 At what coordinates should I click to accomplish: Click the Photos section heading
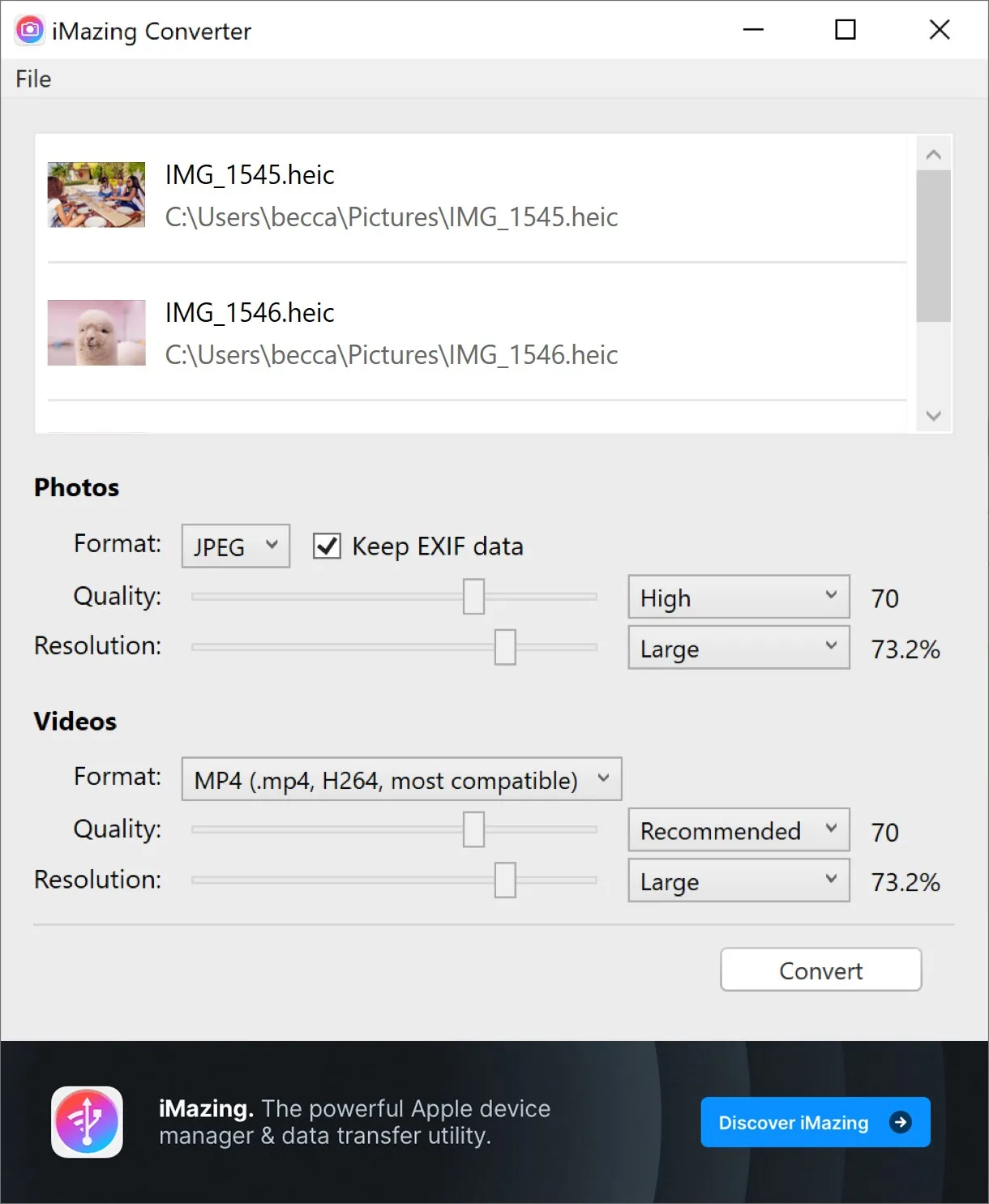click(76, 487)
